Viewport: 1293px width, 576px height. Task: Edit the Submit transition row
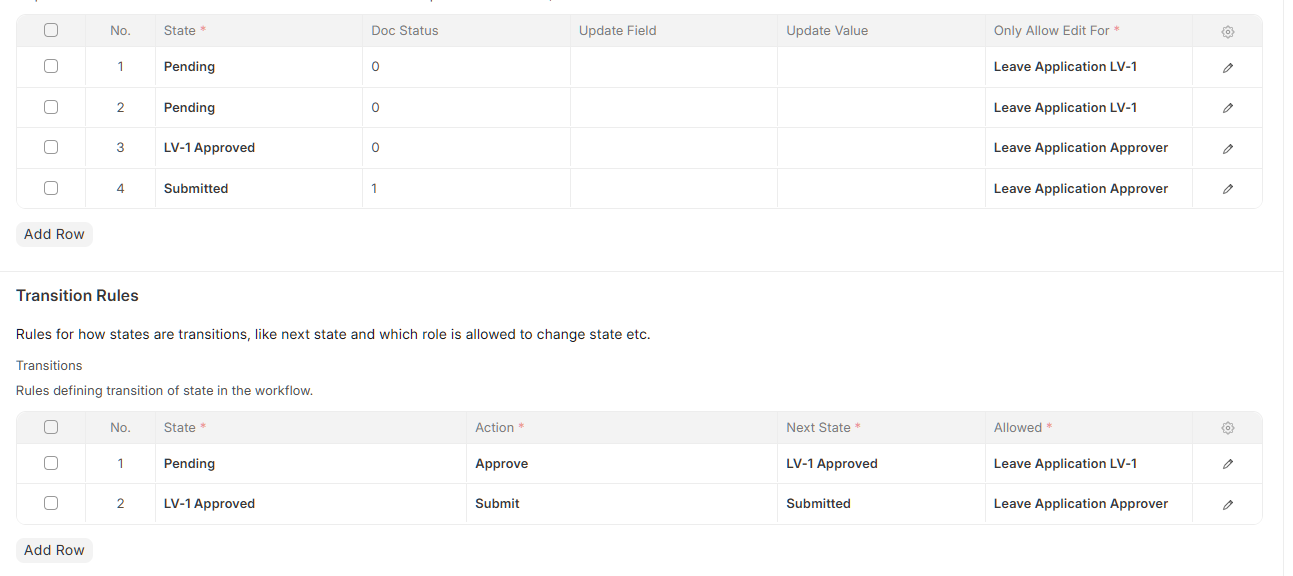click(1227, 503)
